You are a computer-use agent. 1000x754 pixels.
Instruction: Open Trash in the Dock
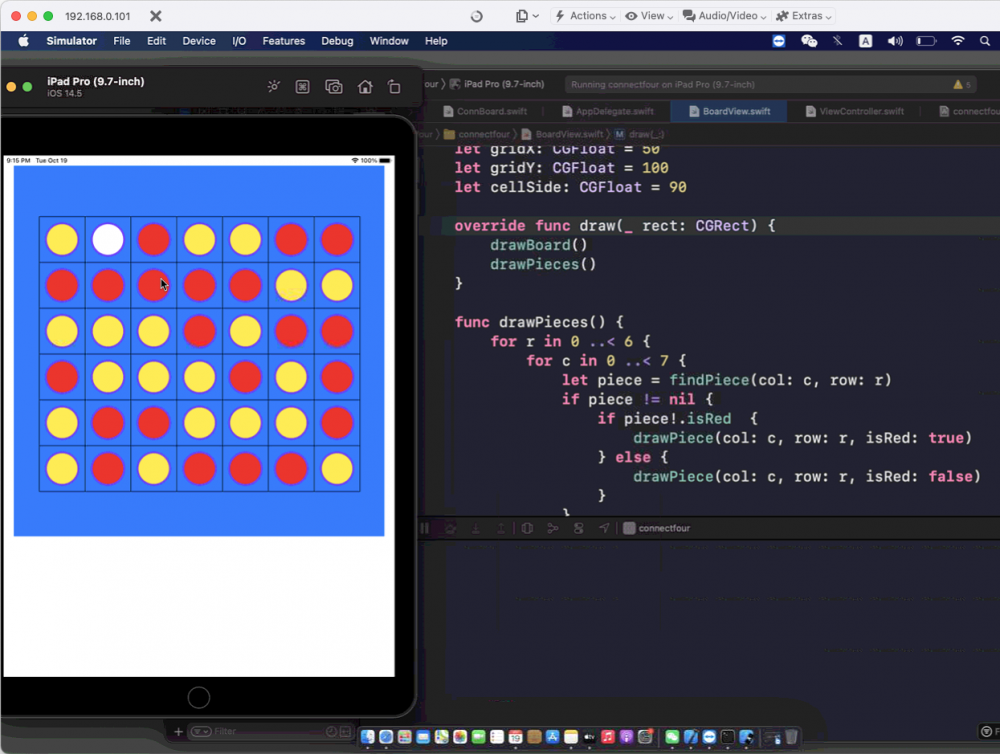[791, 737]
